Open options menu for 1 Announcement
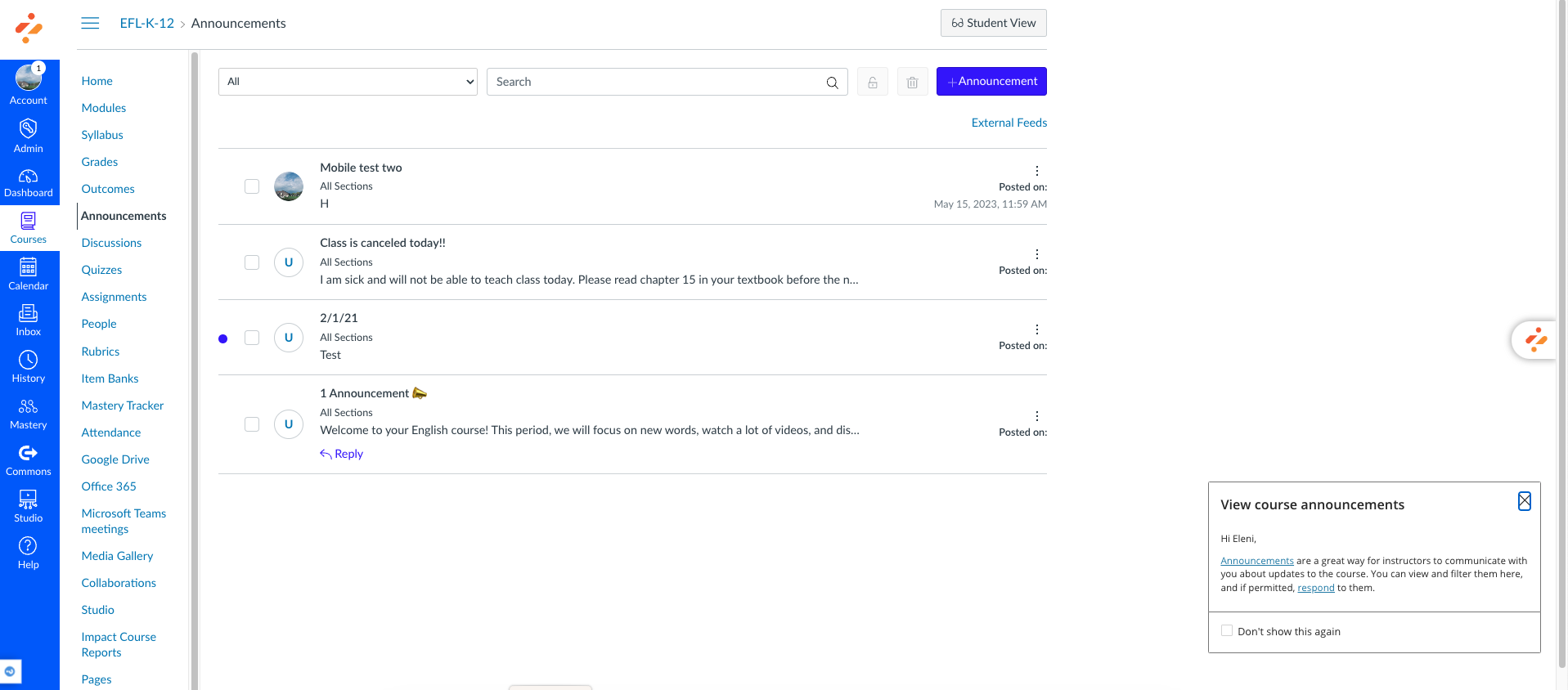This screenshot has height=690, width=1568. (x=1037, y=416)
